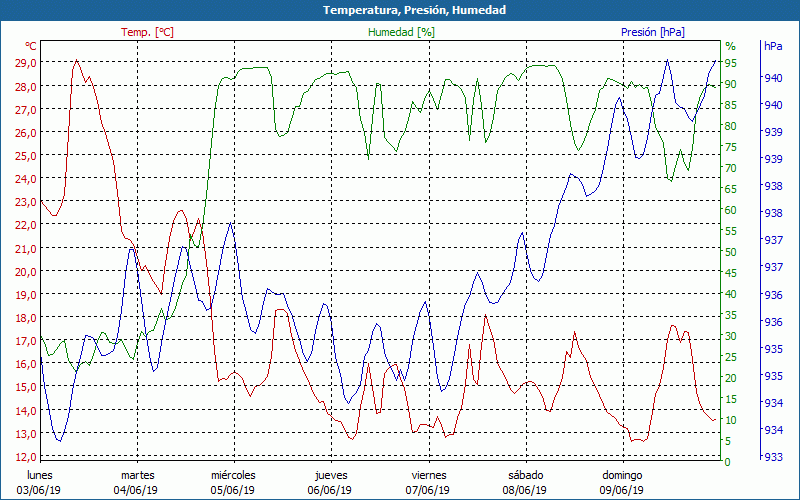Screen dimensions: 800x500
Task: Click temperature axis value "18,0"
Action: pos(25,318)
